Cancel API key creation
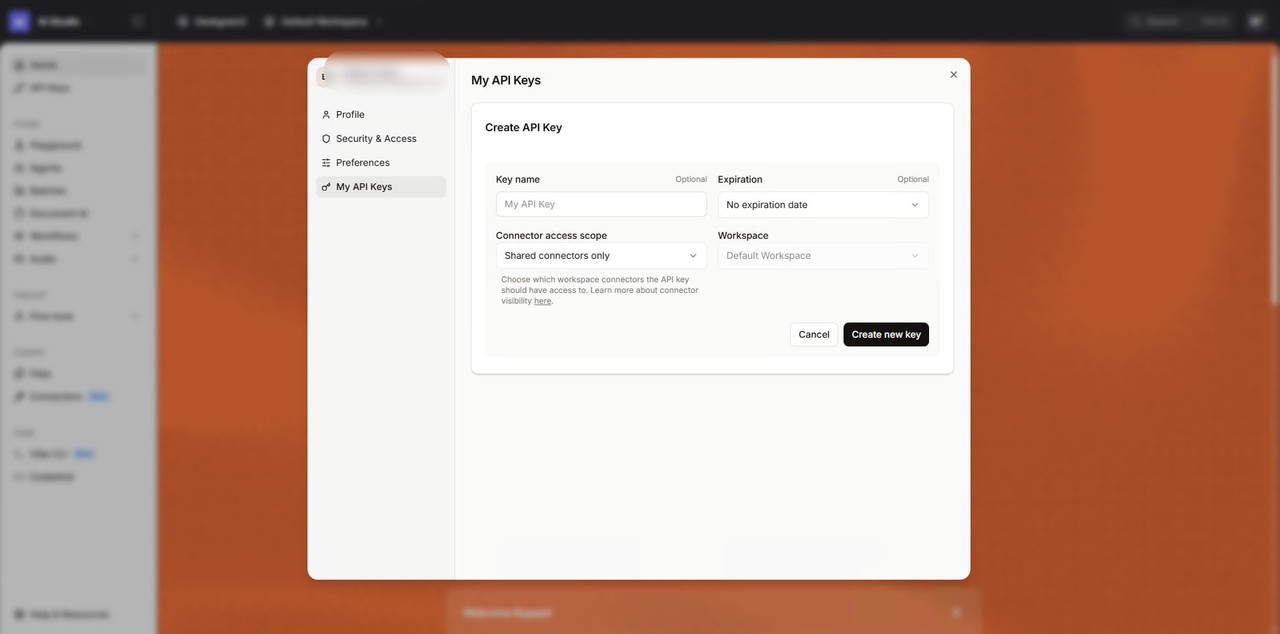Image resolution: width=1280 pixels, height=634 pixels. coord(814,335)
